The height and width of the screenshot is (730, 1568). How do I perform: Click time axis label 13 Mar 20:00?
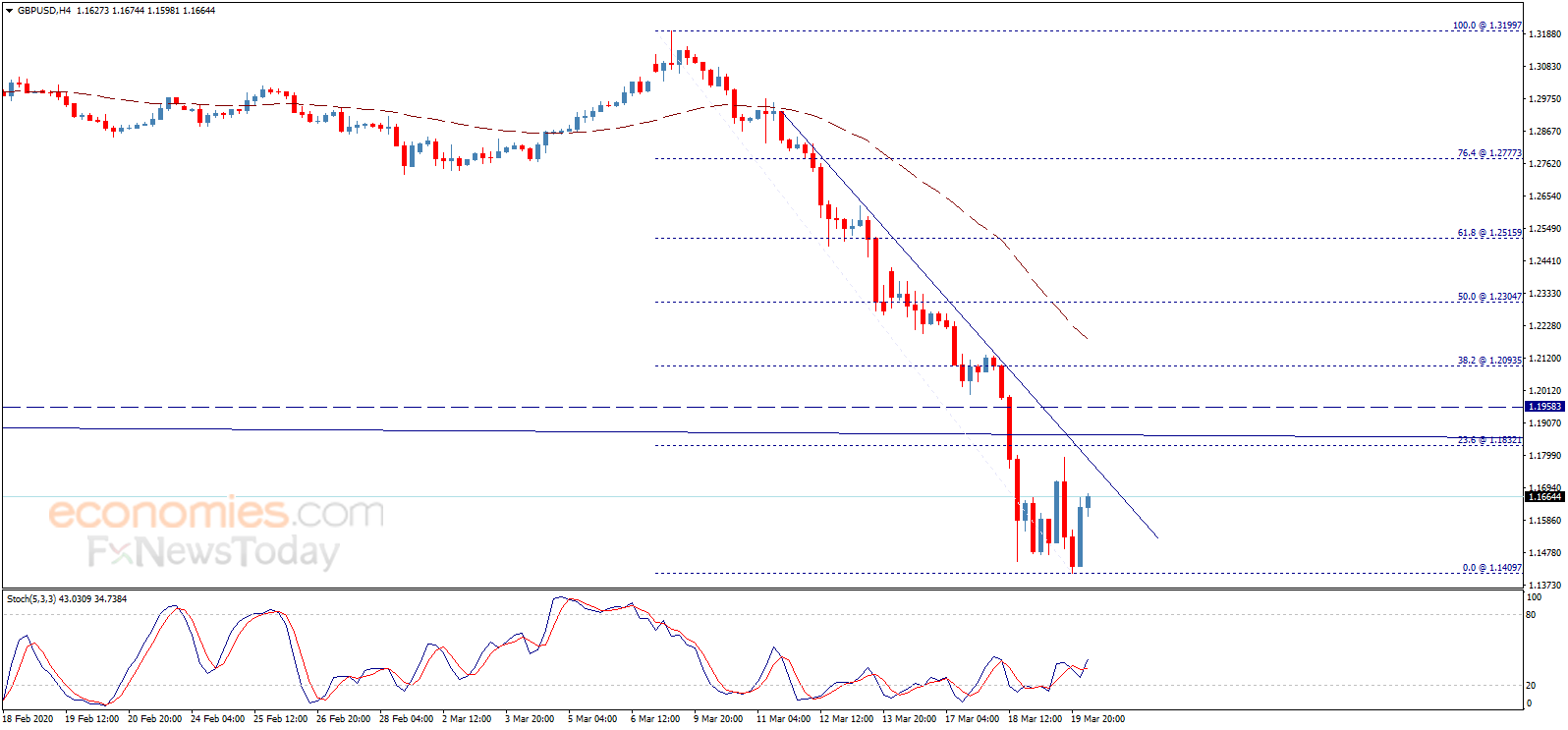pos(909,719)
